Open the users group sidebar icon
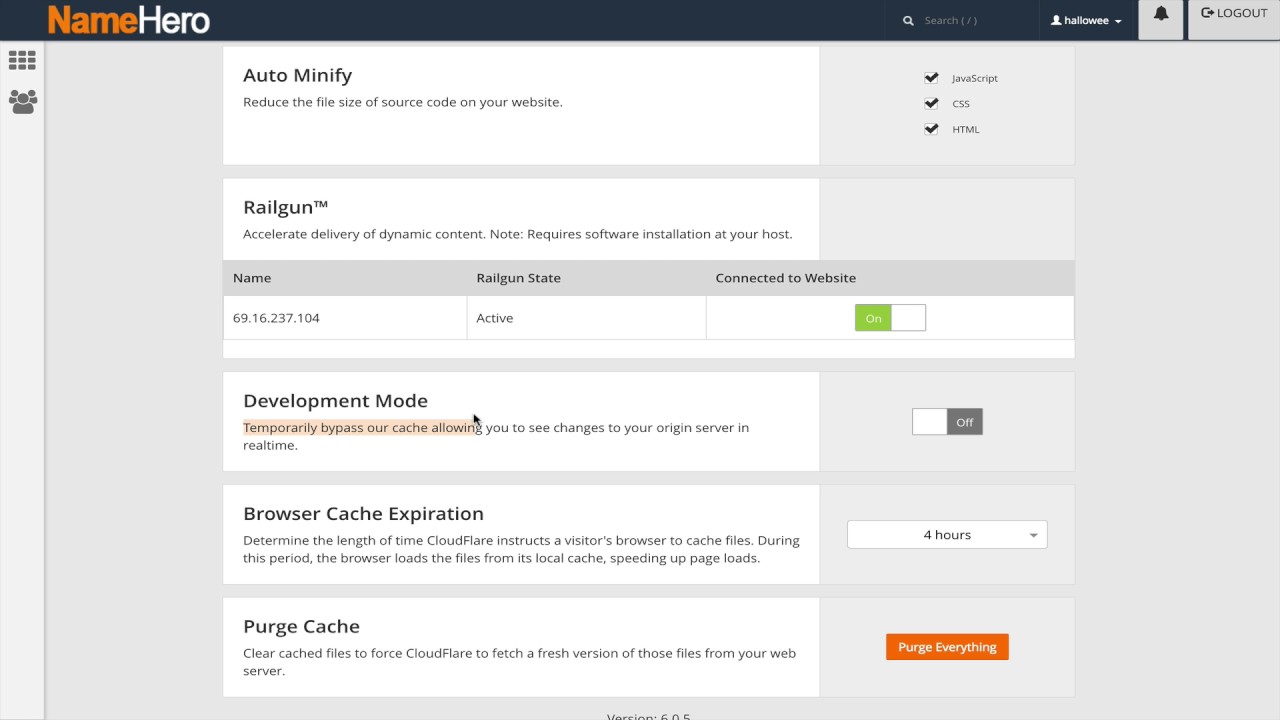 [x=22, y=101]
